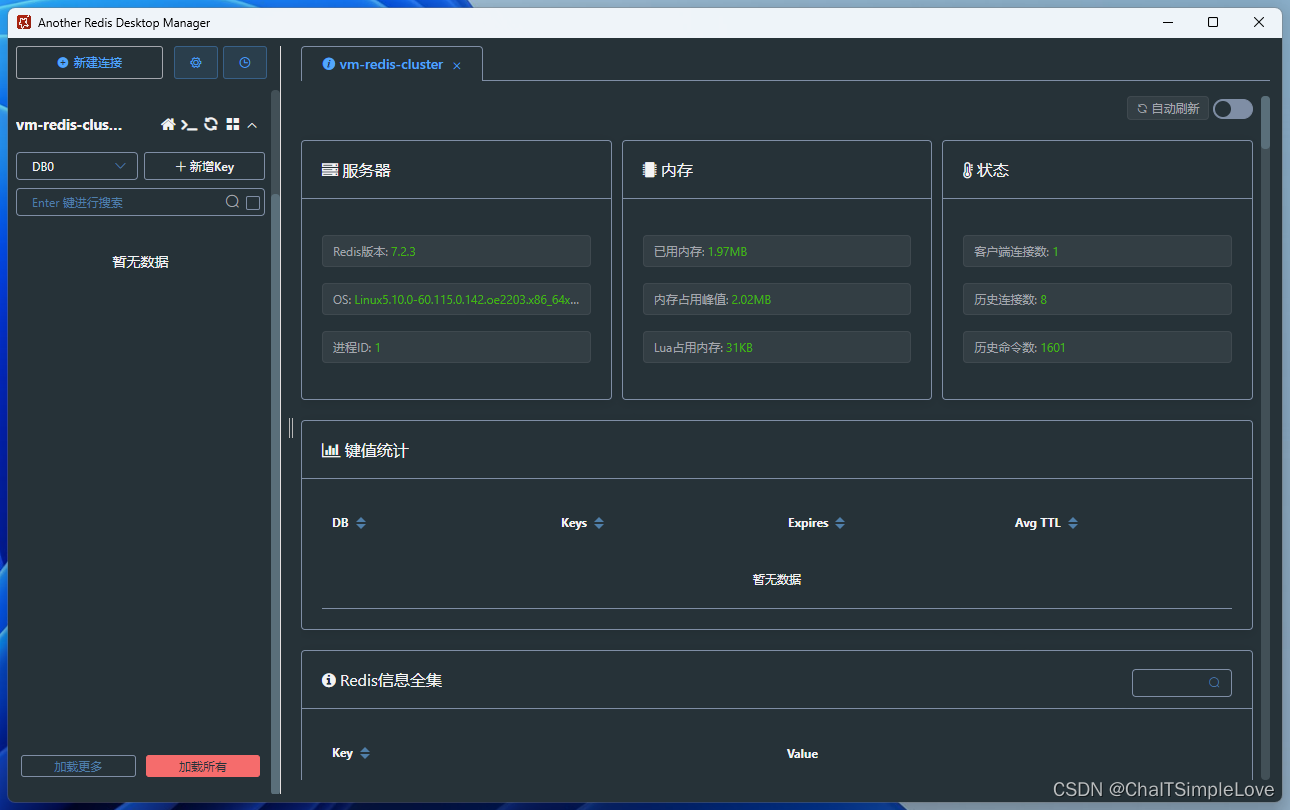The image size is (1290, 810).
Task: Minimize the Redis Desktop Manager window
Action: click(1167, 22)
